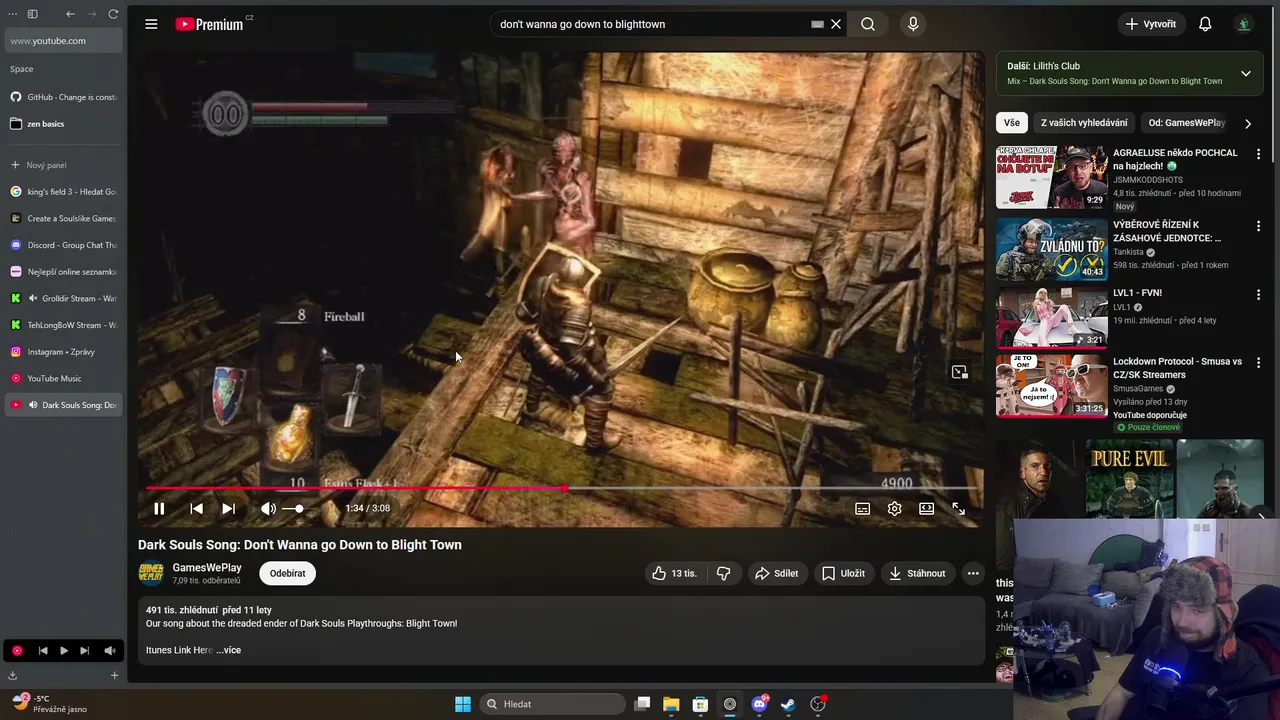Open YouTube notifications bell
Image resolution: width=1280 pixels, height=720 pixels.
pos(1205,24)
